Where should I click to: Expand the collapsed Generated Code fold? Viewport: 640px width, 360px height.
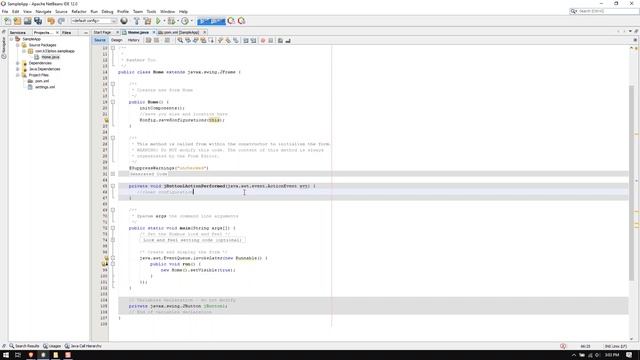pyautogui.click(x=113, y=174)
